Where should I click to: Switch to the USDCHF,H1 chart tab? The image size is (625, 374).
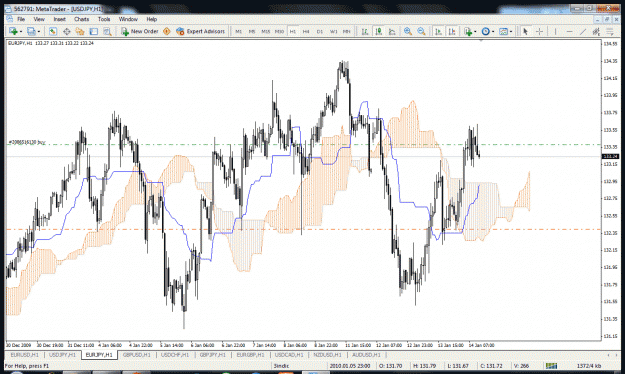(x=175, y=355)
